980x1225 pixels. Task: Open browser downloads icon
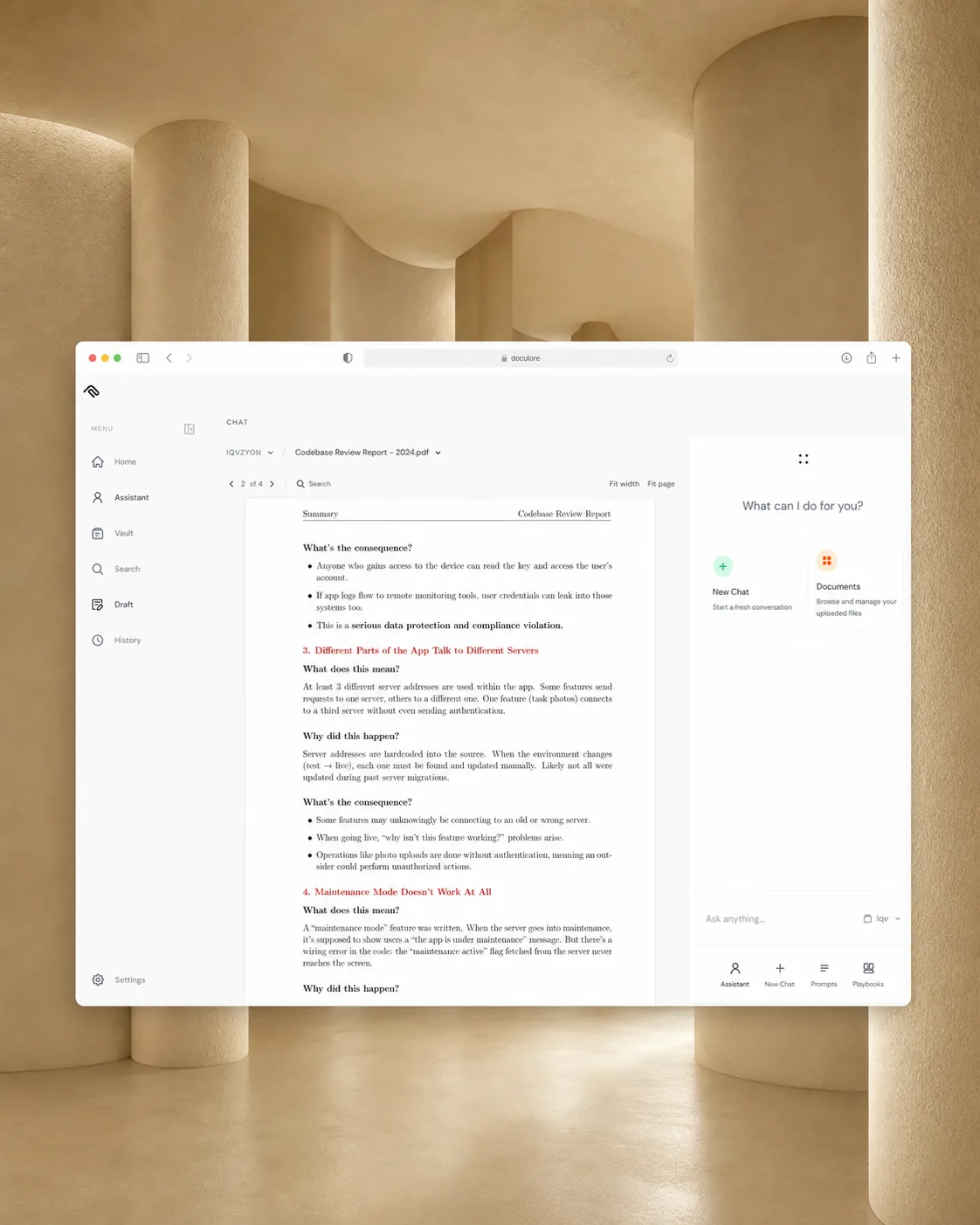click(846, 358)
